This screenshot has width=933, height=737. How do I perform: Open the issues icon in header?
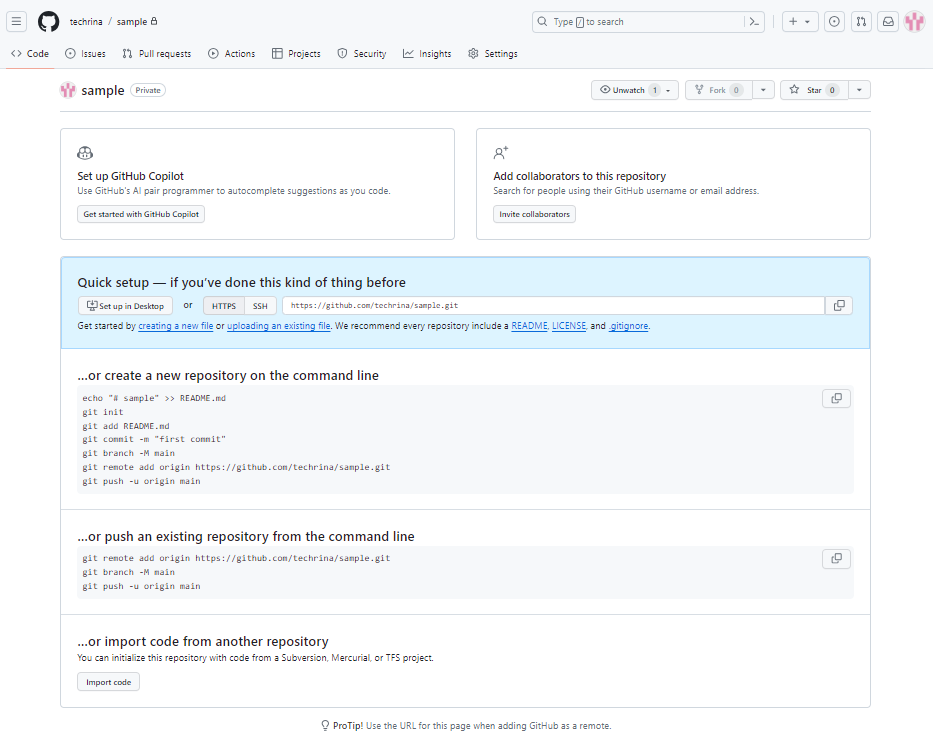coord(834,21)
